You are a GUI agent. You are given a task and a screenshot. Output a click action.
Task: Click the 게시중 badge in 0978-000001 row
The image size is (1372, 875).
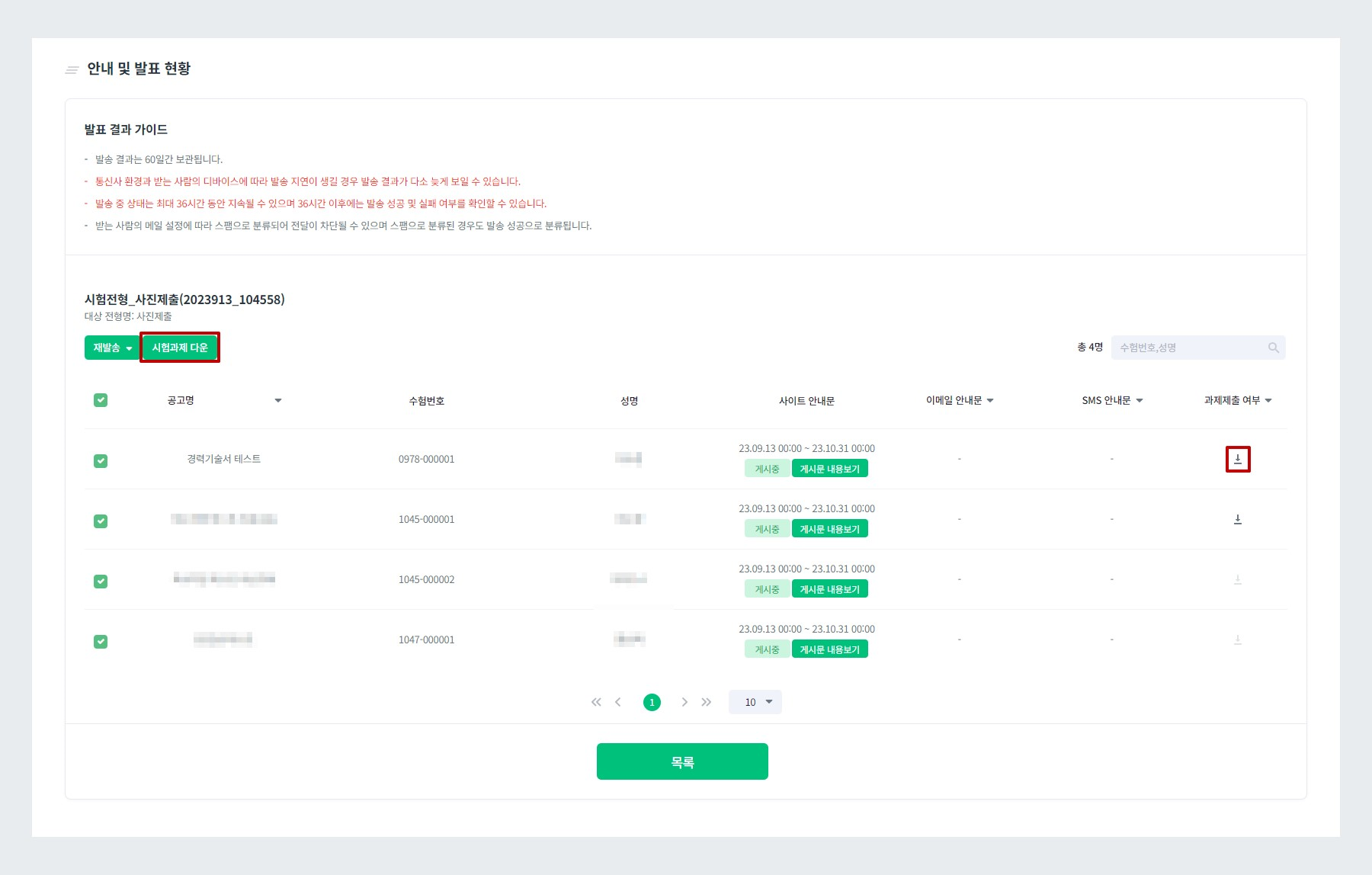click(x=767, y=469)
